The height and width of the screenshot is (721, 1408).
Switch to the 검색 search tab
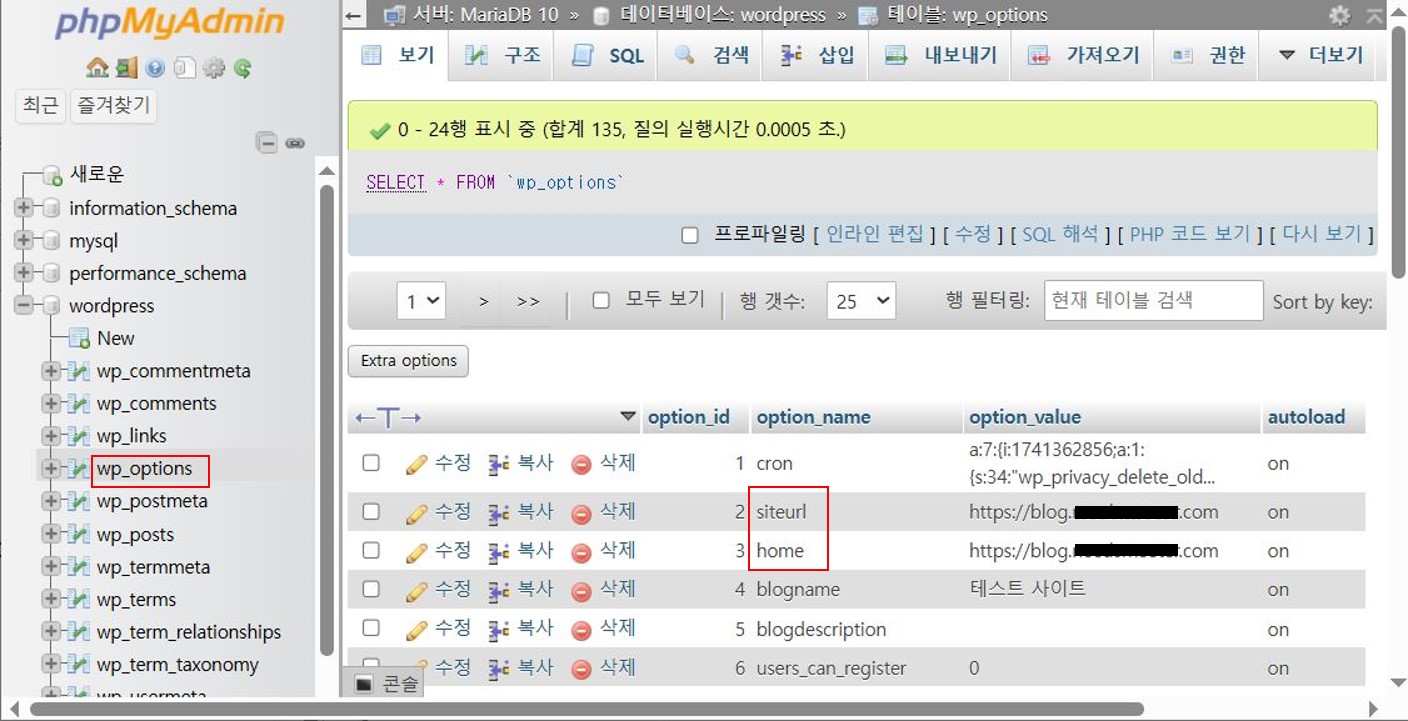point(712,55)
